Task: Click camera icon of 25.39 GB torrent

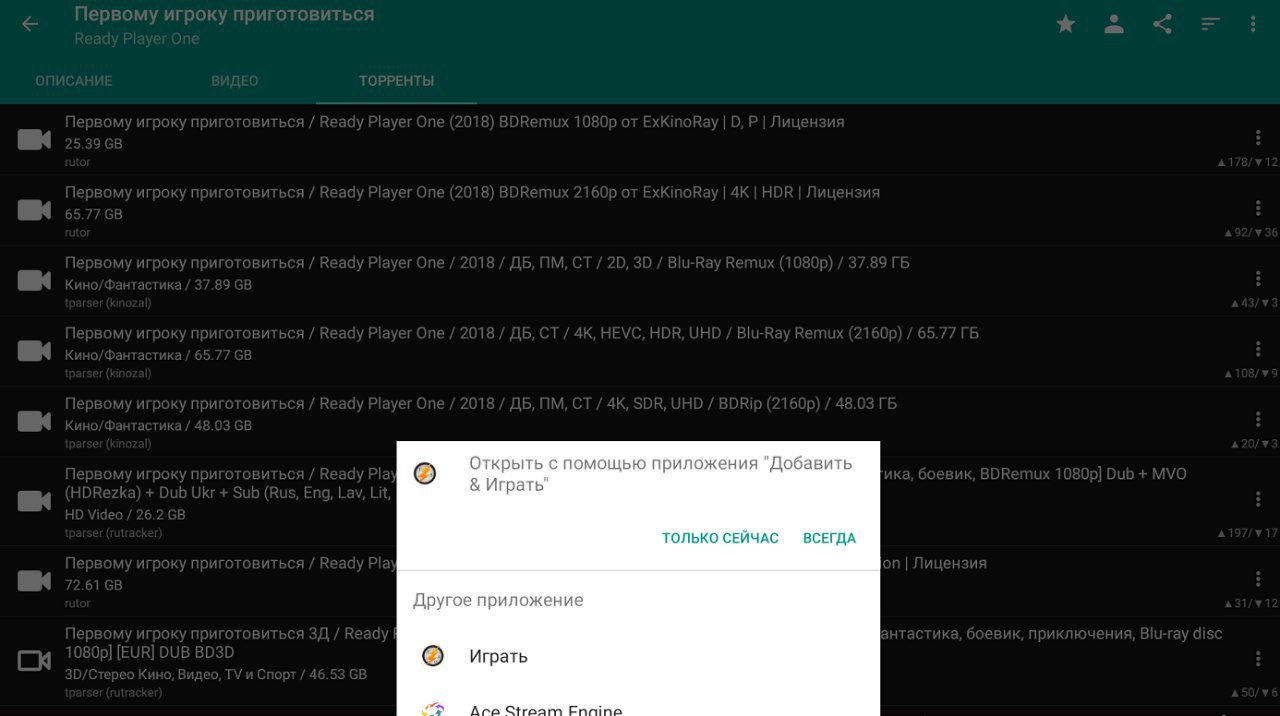Action: 34,140
